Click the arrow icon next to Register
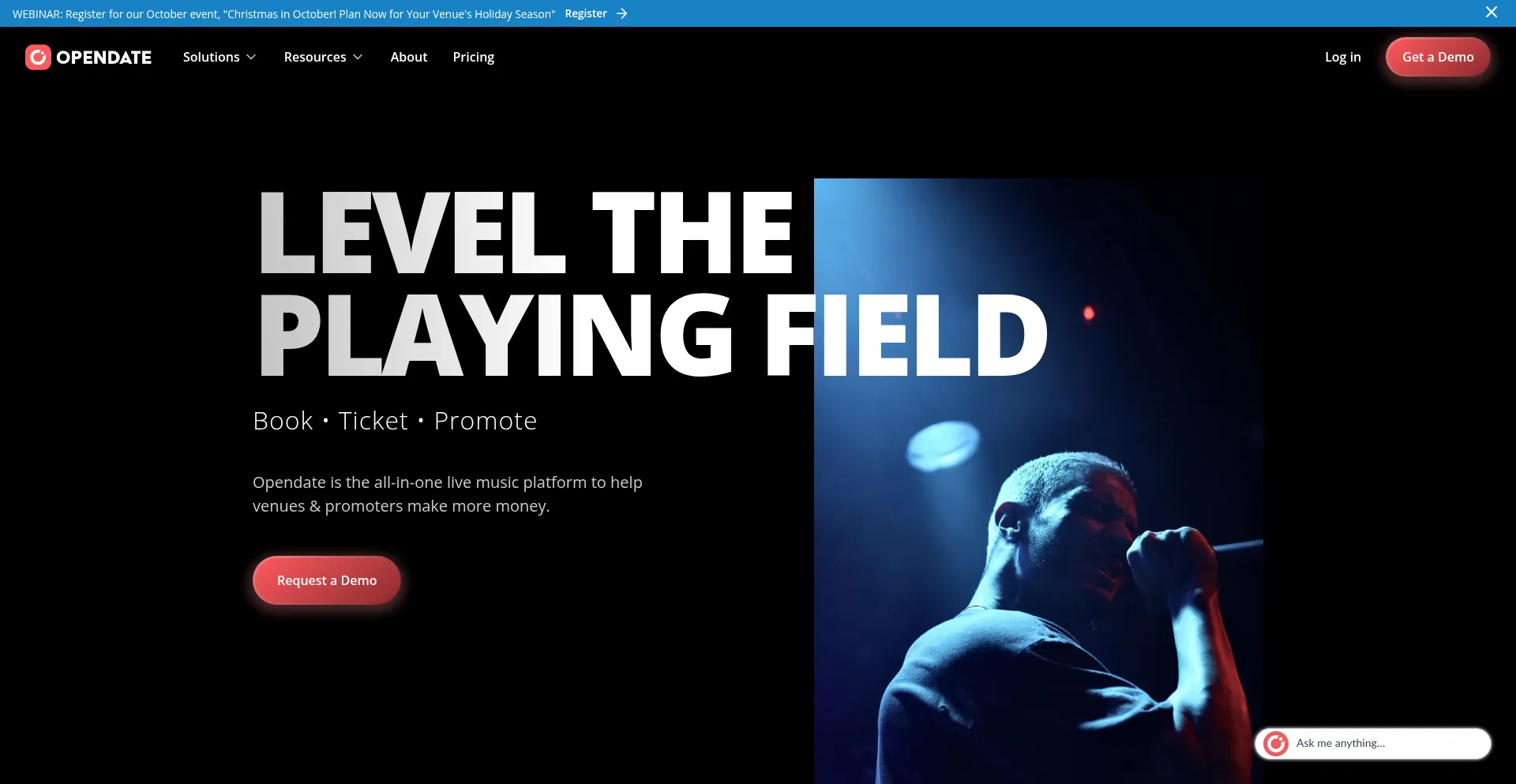 coord(622,13)
